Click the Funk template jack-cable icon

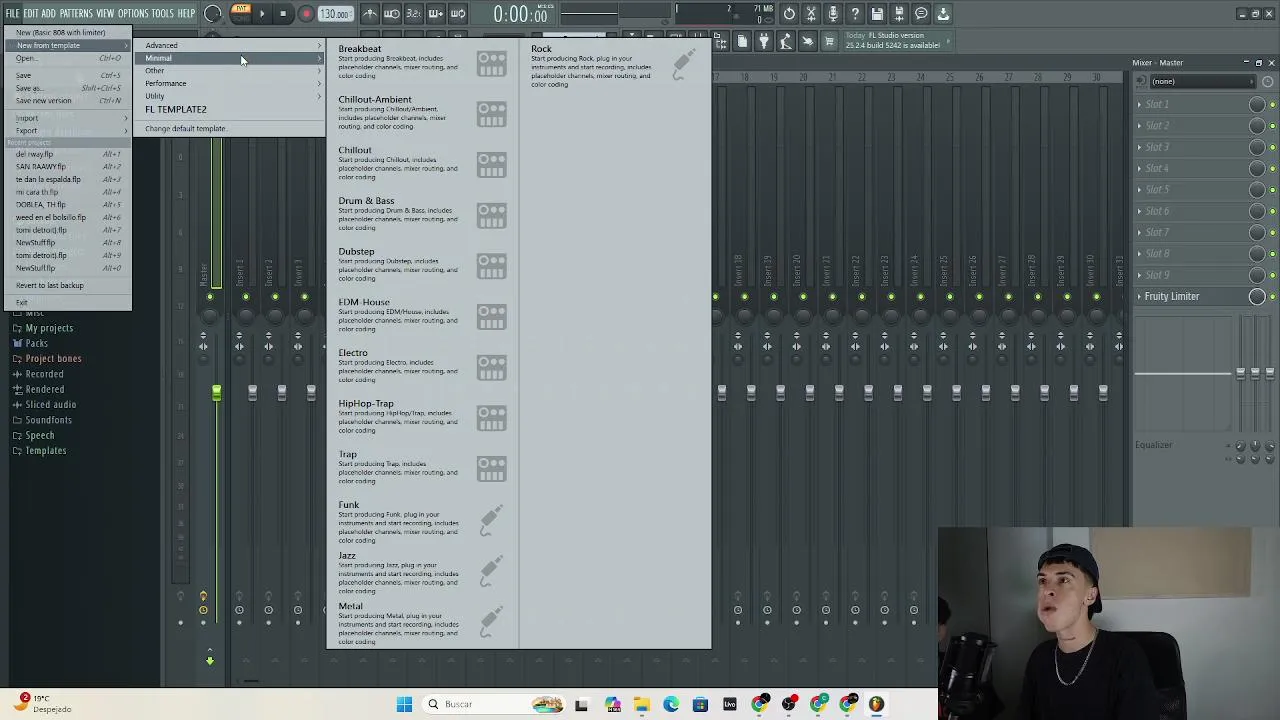pos(490,519)
